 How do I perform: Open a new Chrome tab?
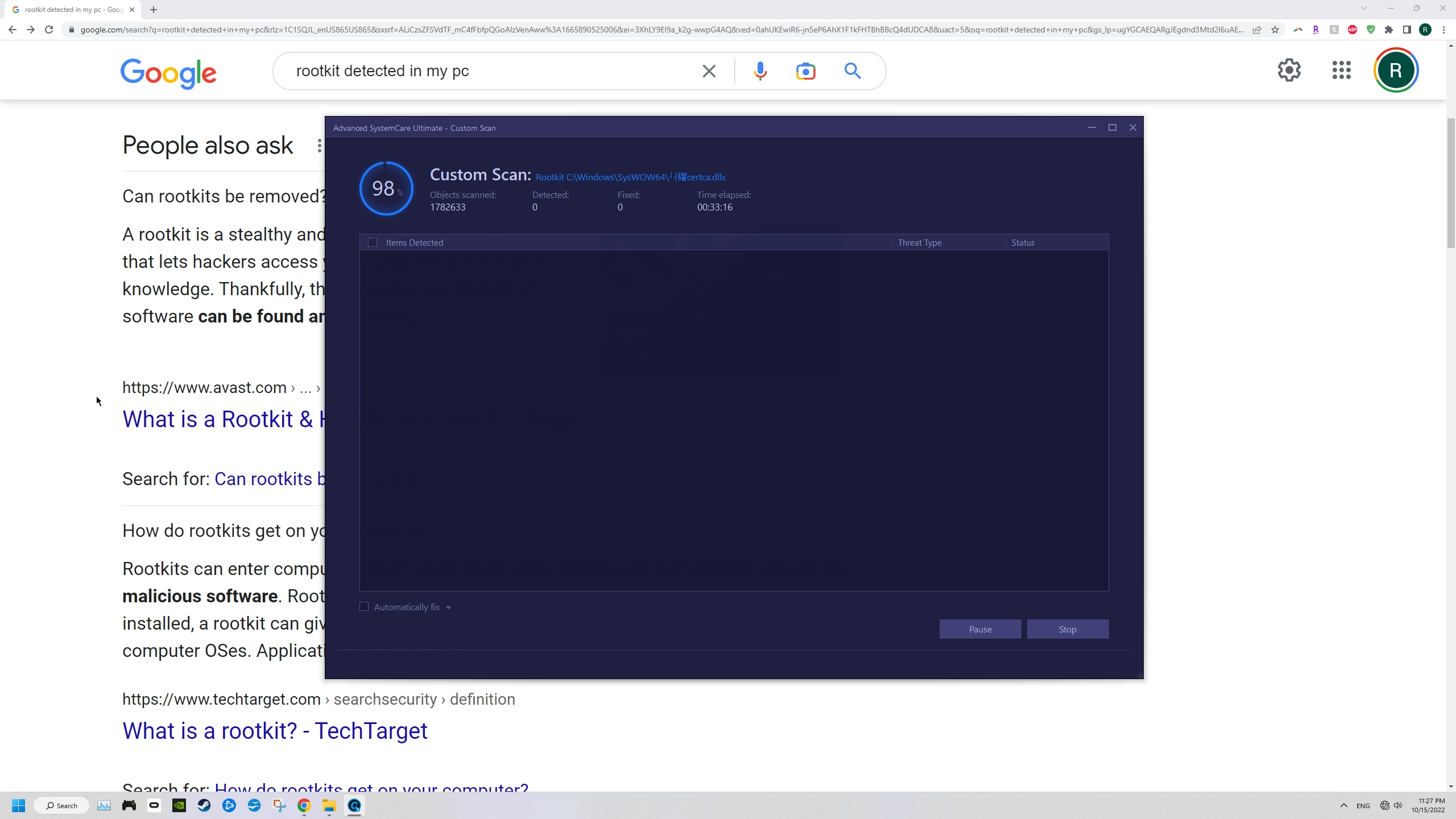154,10
